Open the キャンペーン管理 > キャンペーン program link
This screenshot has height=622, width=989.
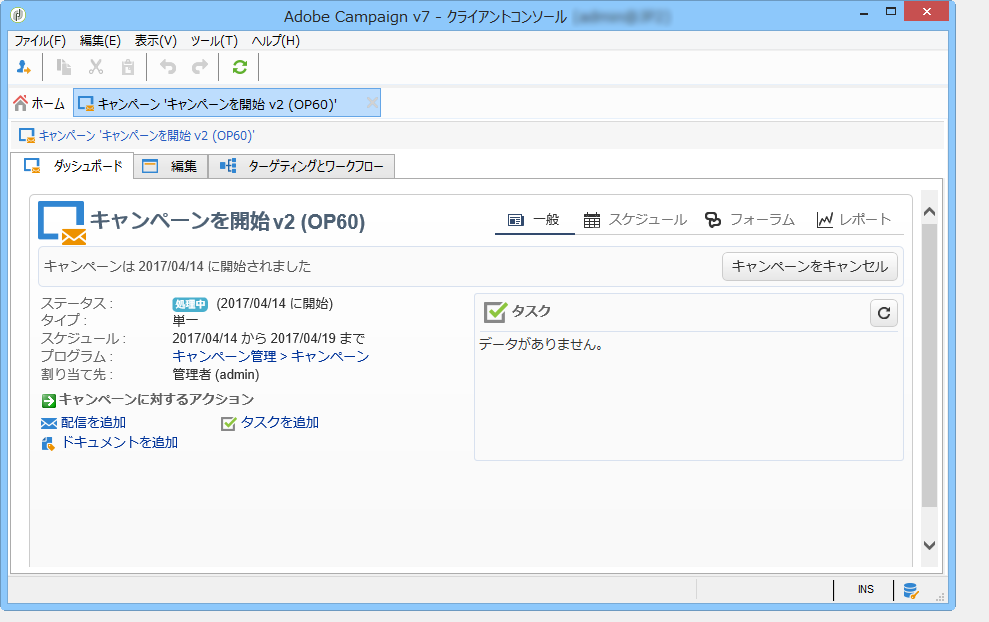[x=271, y=356]
